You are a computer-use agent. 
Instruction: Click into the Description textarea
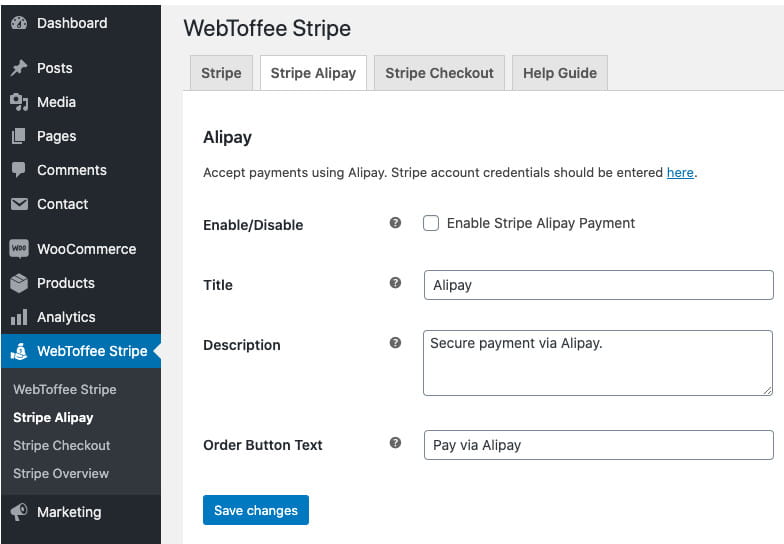click(598, 363)
